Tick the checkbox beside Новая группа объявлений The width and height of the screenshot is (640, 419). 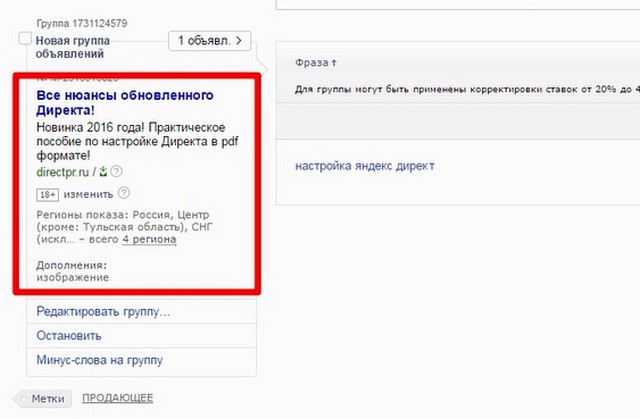pyautogui.click(x=25, y=39)
